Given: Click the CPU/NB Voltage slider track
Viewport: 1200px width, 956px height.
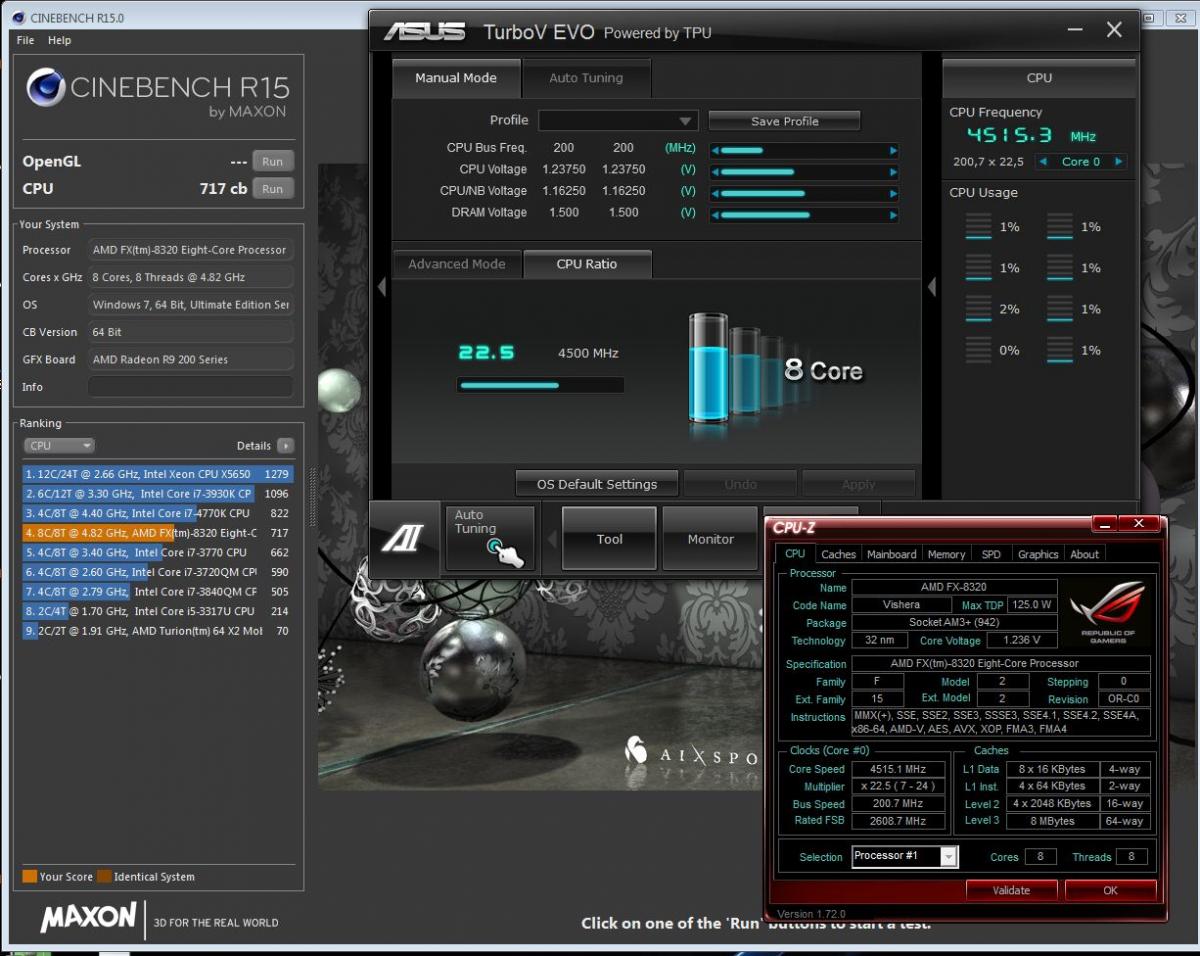Looking at the screenshot, I should pyautogui.click(x=804, y=193).
